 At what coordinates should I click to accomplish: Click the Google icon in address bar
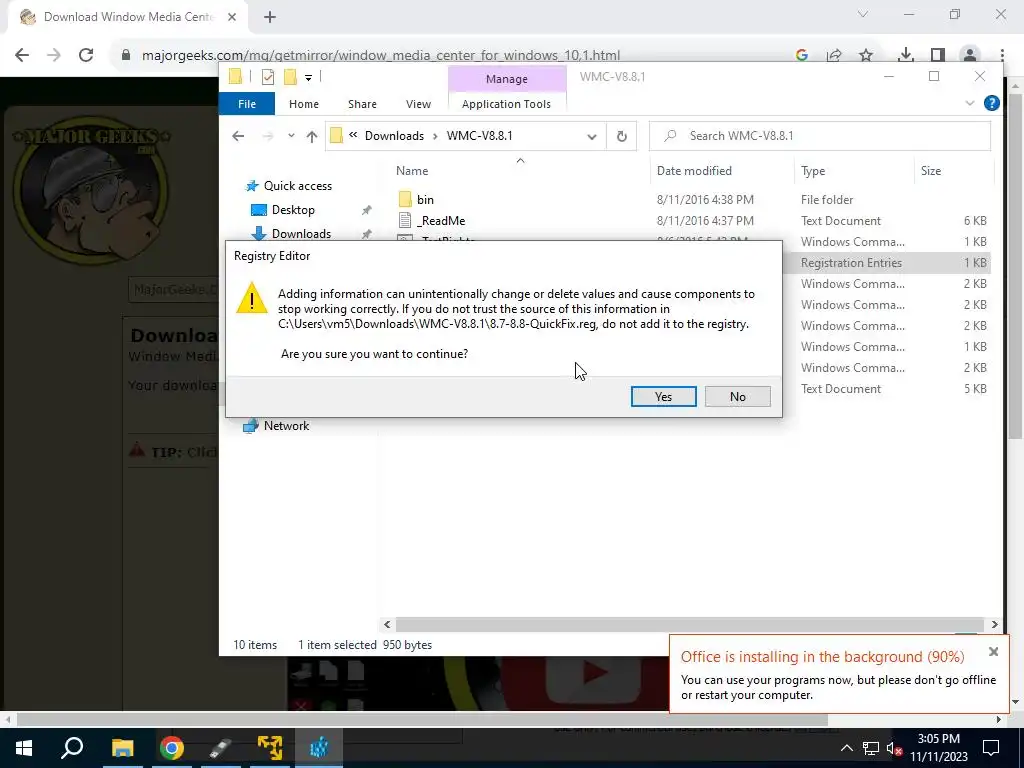pyautogui.click(x=802, y=55)
